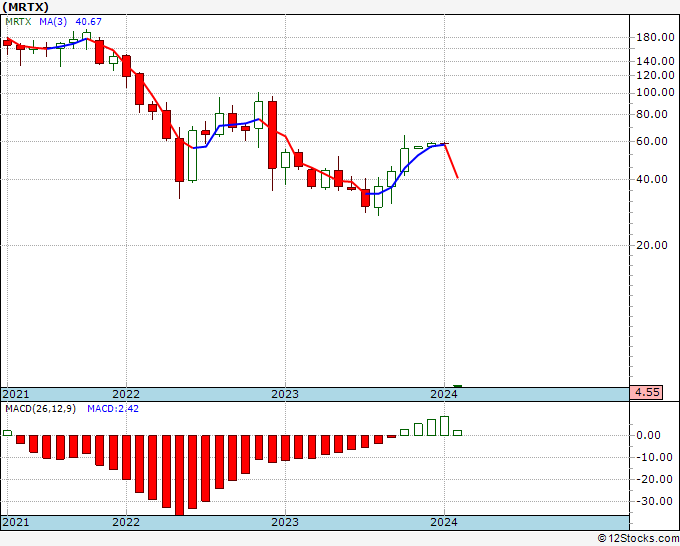Click the 140.00 price axis label
This screenshot has width=680, height=546.
click(655, 62)
